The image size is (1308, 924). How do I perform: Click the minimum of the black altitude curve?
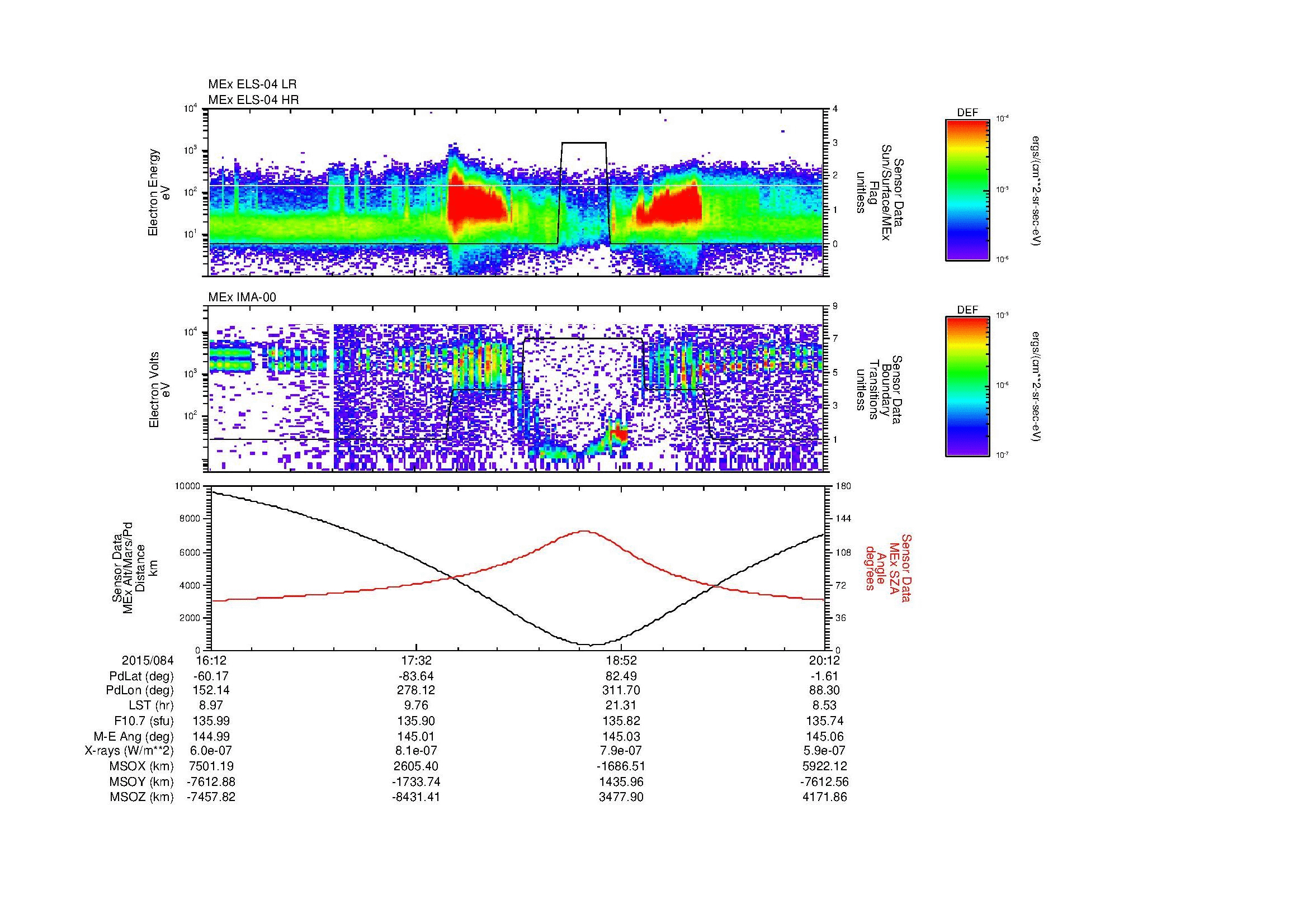(x=591, y=645)
